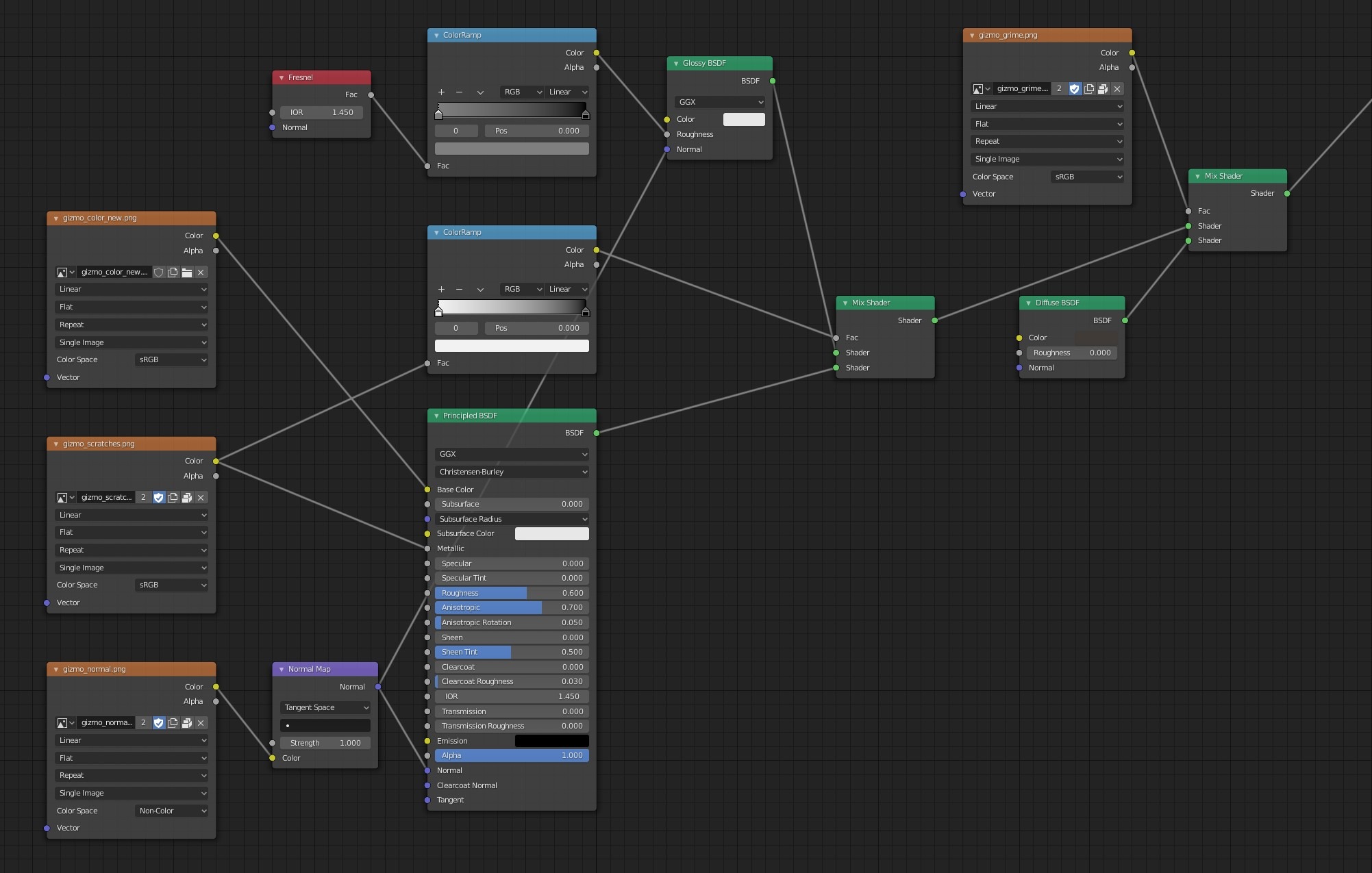Open Non-Color color space dropdown on gizmo_normal
The width and height of the screenshot is (1372, 873).
171,811
